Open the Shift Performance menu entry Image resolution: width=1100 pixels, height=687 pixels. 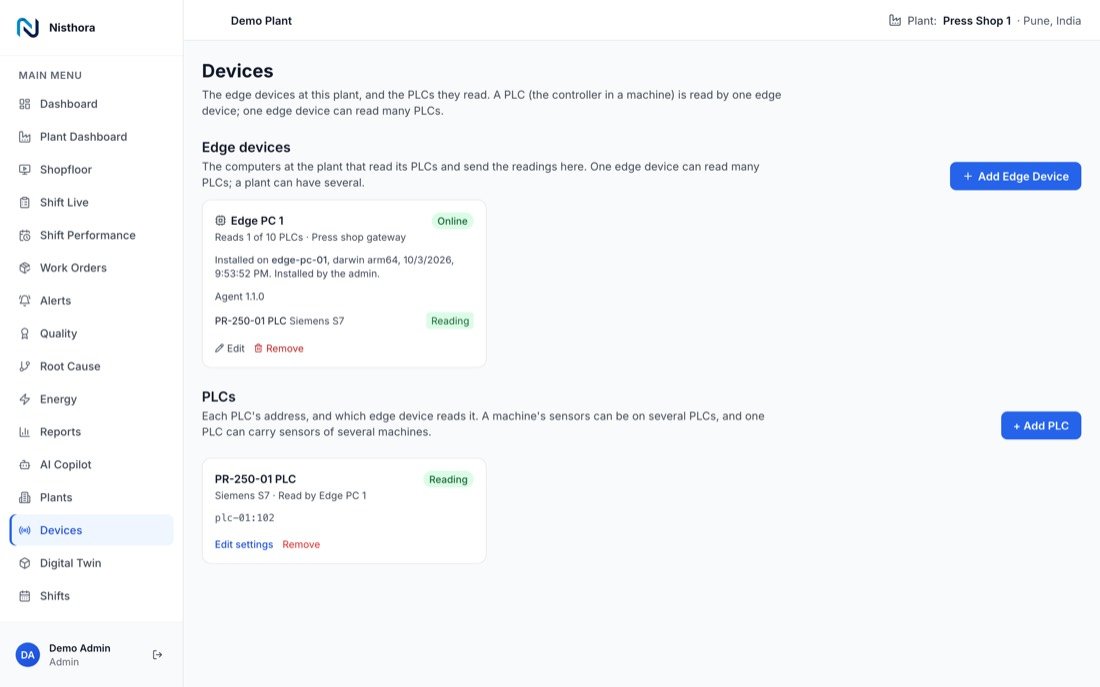[92, 235]
